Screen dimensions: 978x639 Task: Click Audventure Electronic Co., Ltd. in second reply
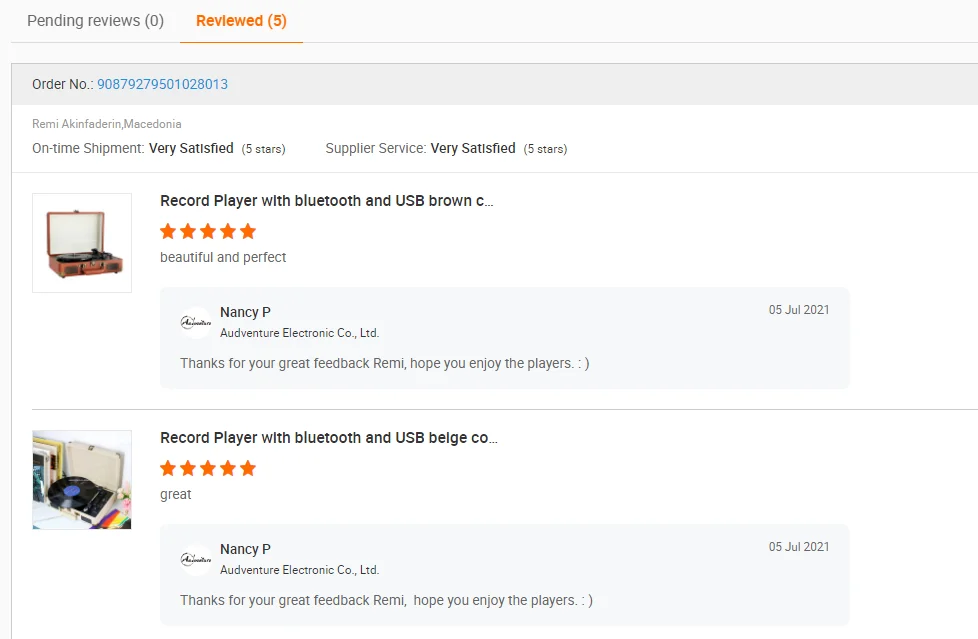299,570
